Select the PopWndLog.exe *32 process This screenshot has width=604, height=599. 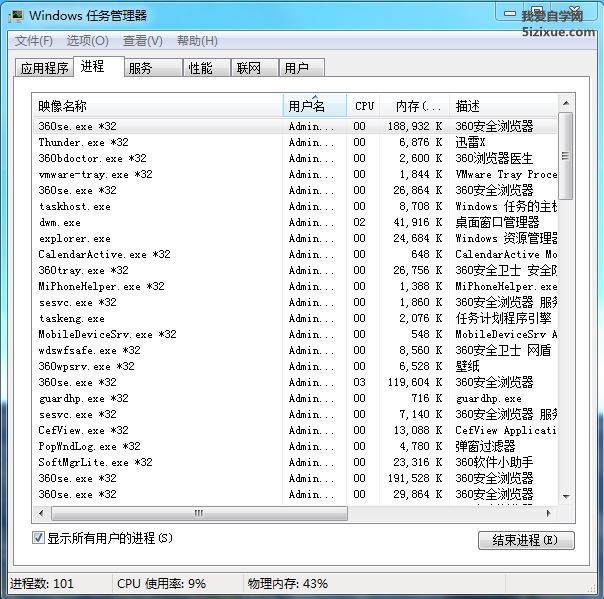(x=295, y=446)
